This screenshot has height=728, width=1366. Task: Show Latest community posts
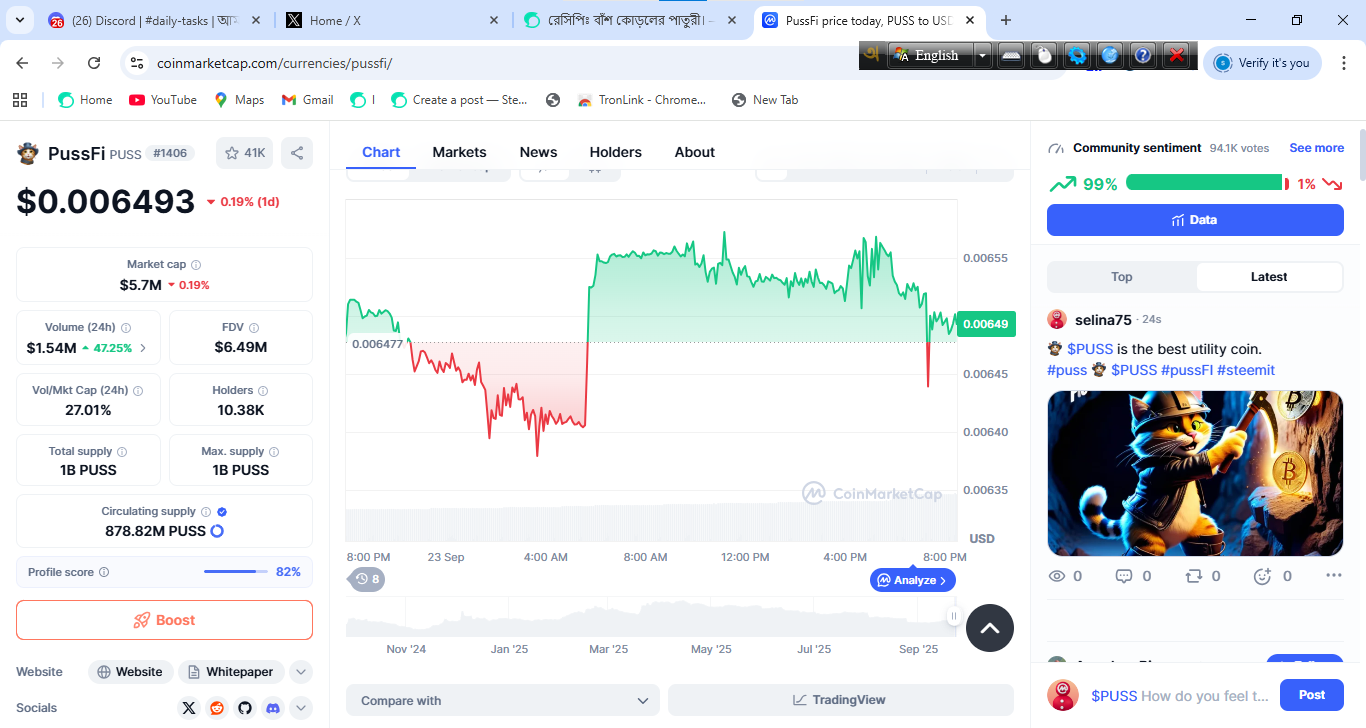1269,277
